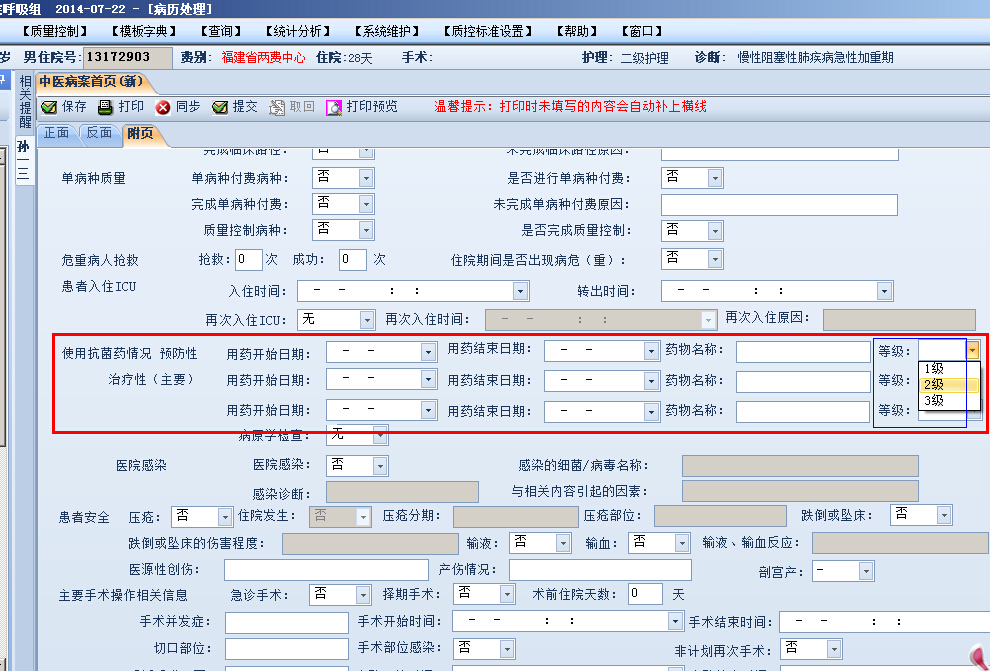Click the 切口部位 input field
The height and width of the screenshot is (671, 990).
pyautogui.click(x=287, y=649)
